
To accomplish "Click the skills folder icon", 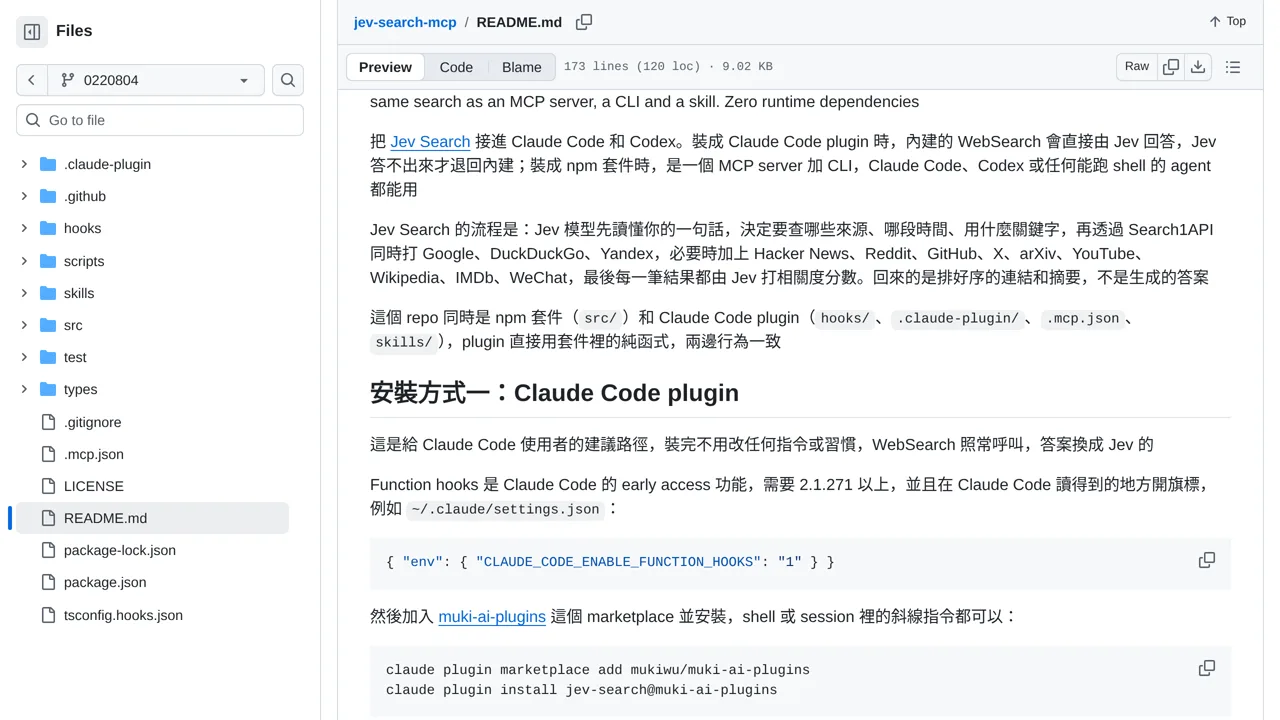I will 48,293.
